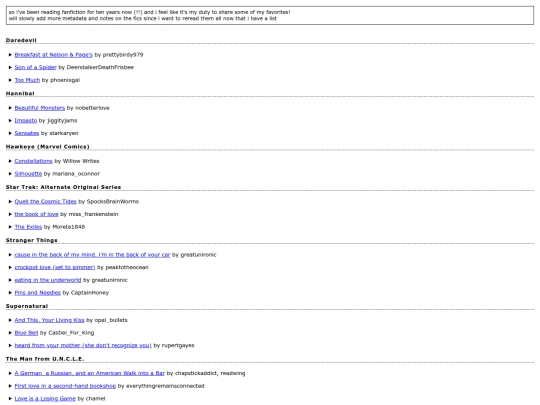540x405 pixels.
Task: Open the Impasto link
Action: click(x=25, y=121)
